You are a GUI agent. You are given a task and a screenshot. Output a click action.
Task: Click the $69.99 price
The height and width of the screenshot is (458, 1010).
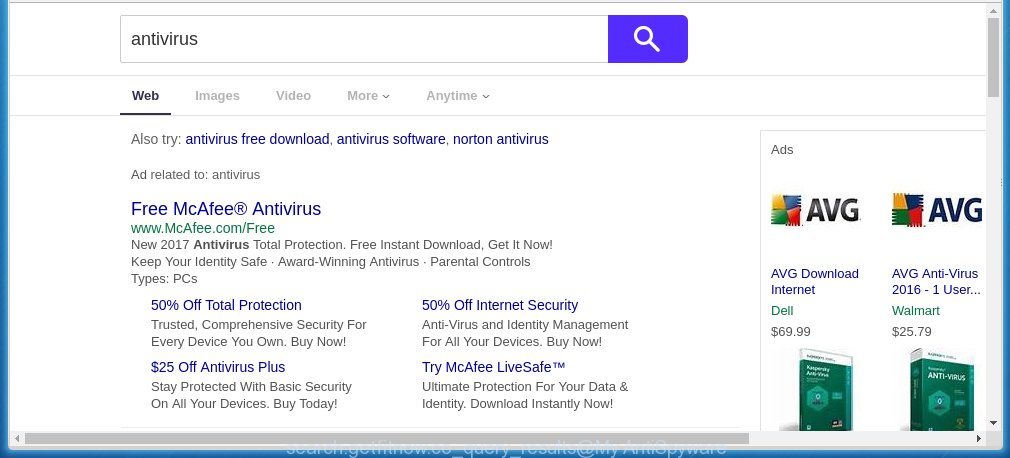click(x=790, y=332)
